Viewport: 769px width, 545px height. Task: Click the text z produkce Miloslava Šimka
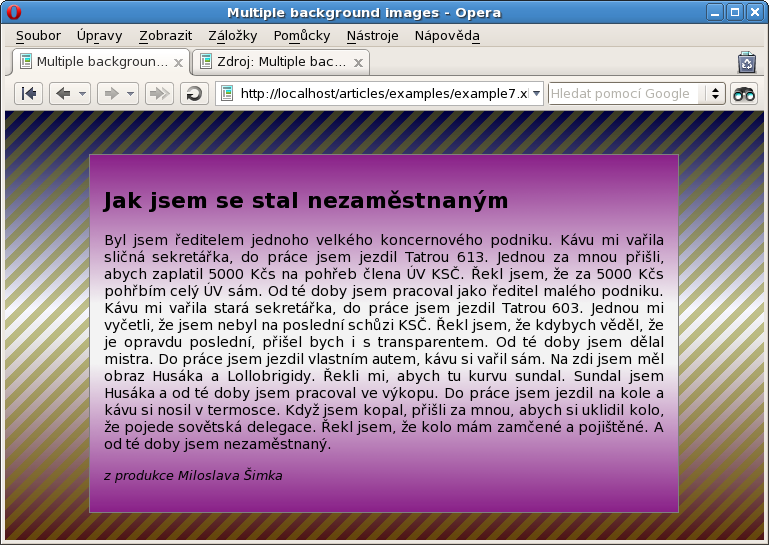coord(193,476)
